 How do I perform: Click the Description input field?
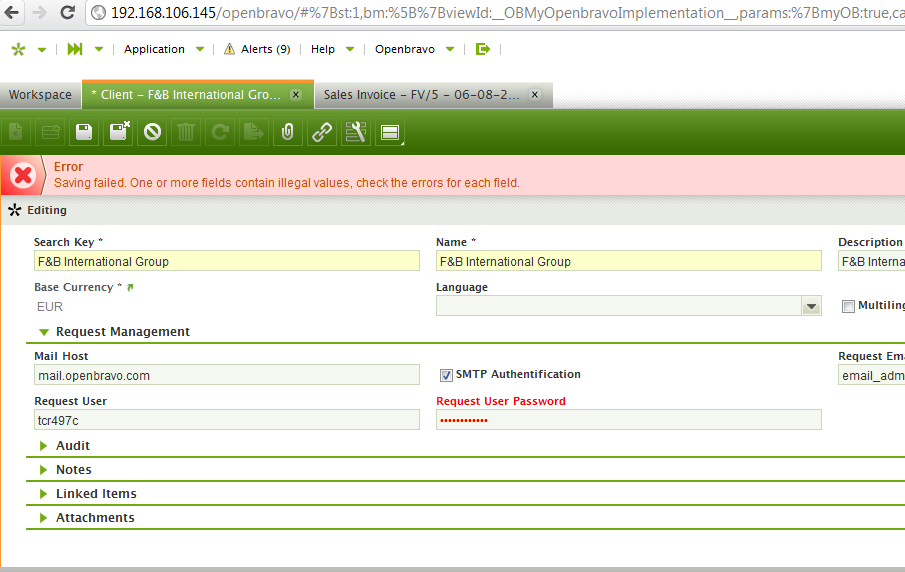[872, 261]
